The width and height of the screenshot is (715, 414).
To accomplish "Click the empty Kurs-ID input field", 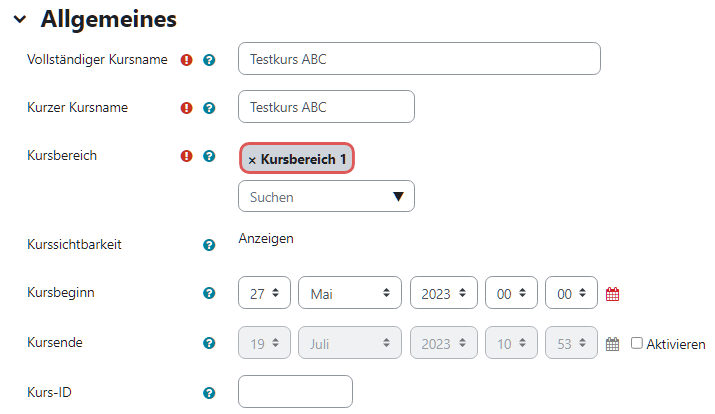I will (295, 392).
